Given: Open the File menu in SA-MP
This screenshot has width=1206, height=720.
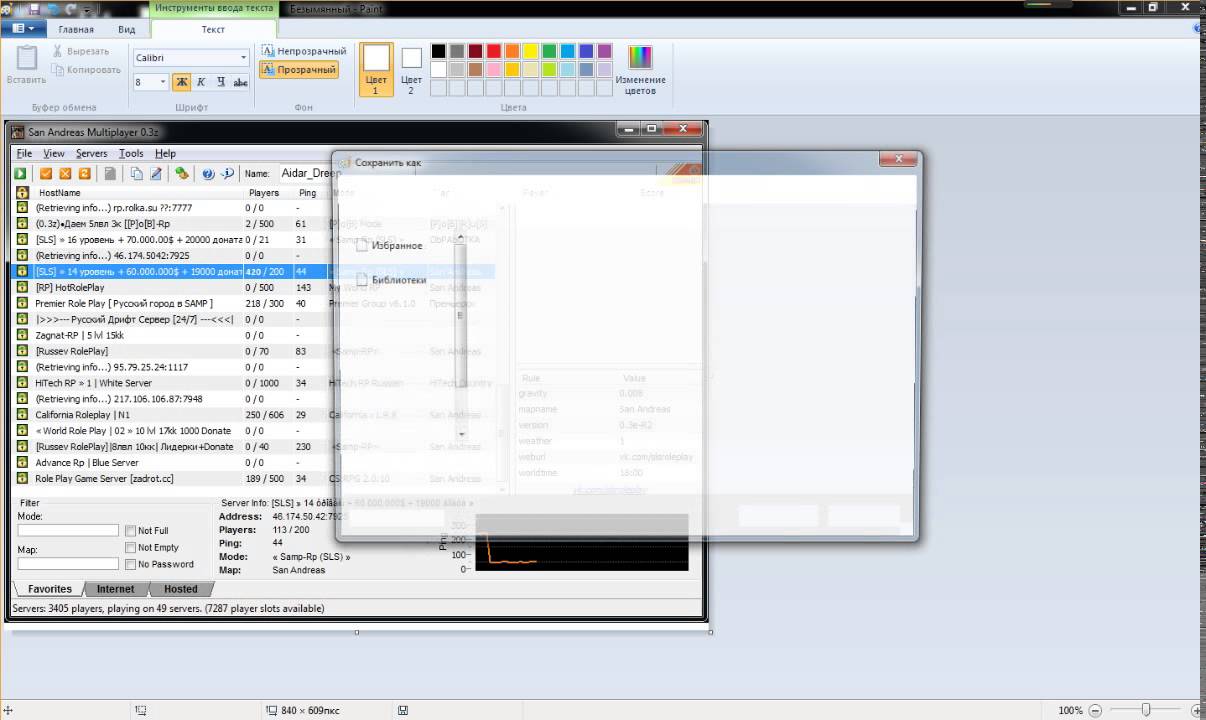Looking at the screenshot, I should click(24, 153).
